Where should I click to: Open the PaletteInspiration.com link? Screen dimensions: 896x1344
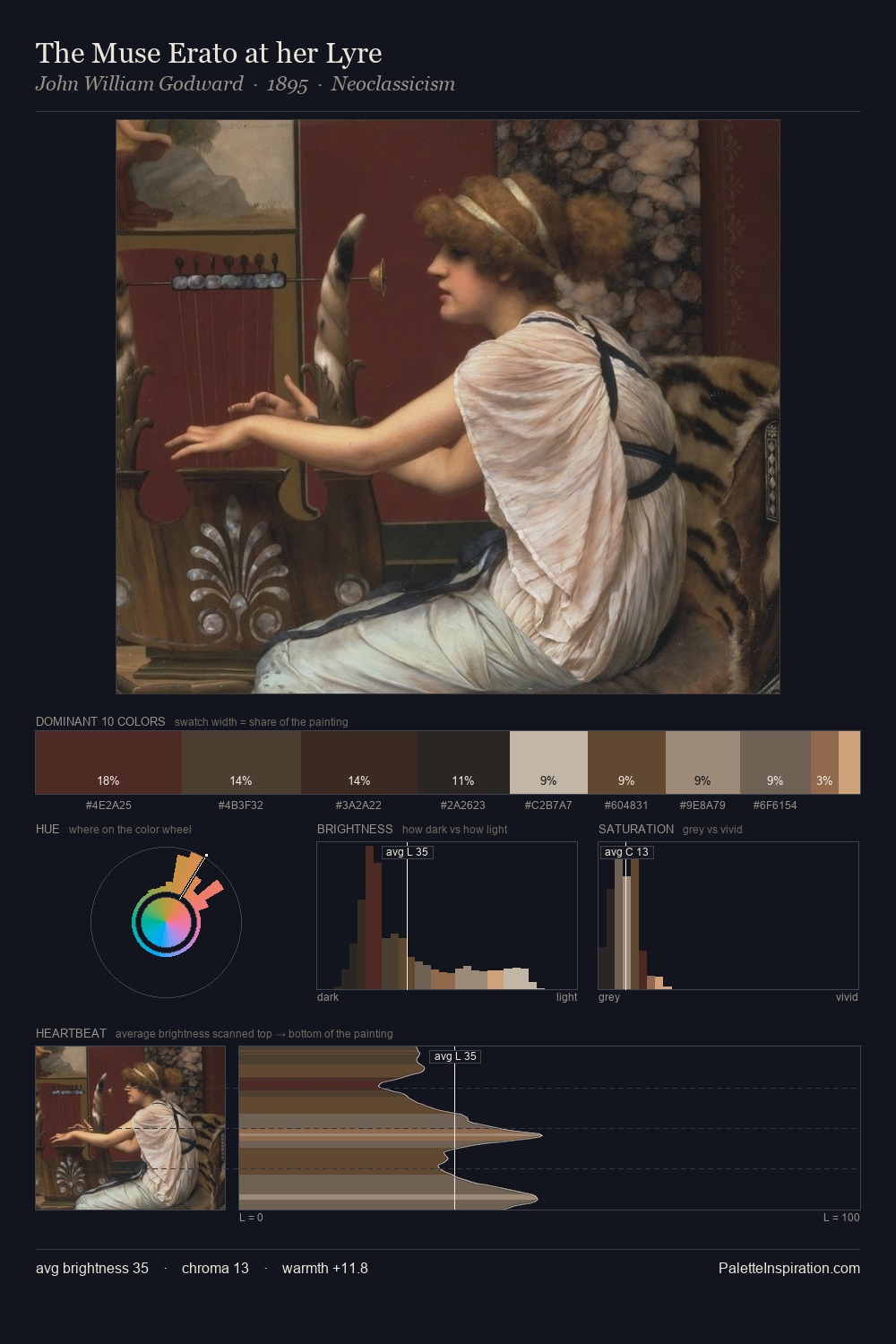click(789, 1268)
